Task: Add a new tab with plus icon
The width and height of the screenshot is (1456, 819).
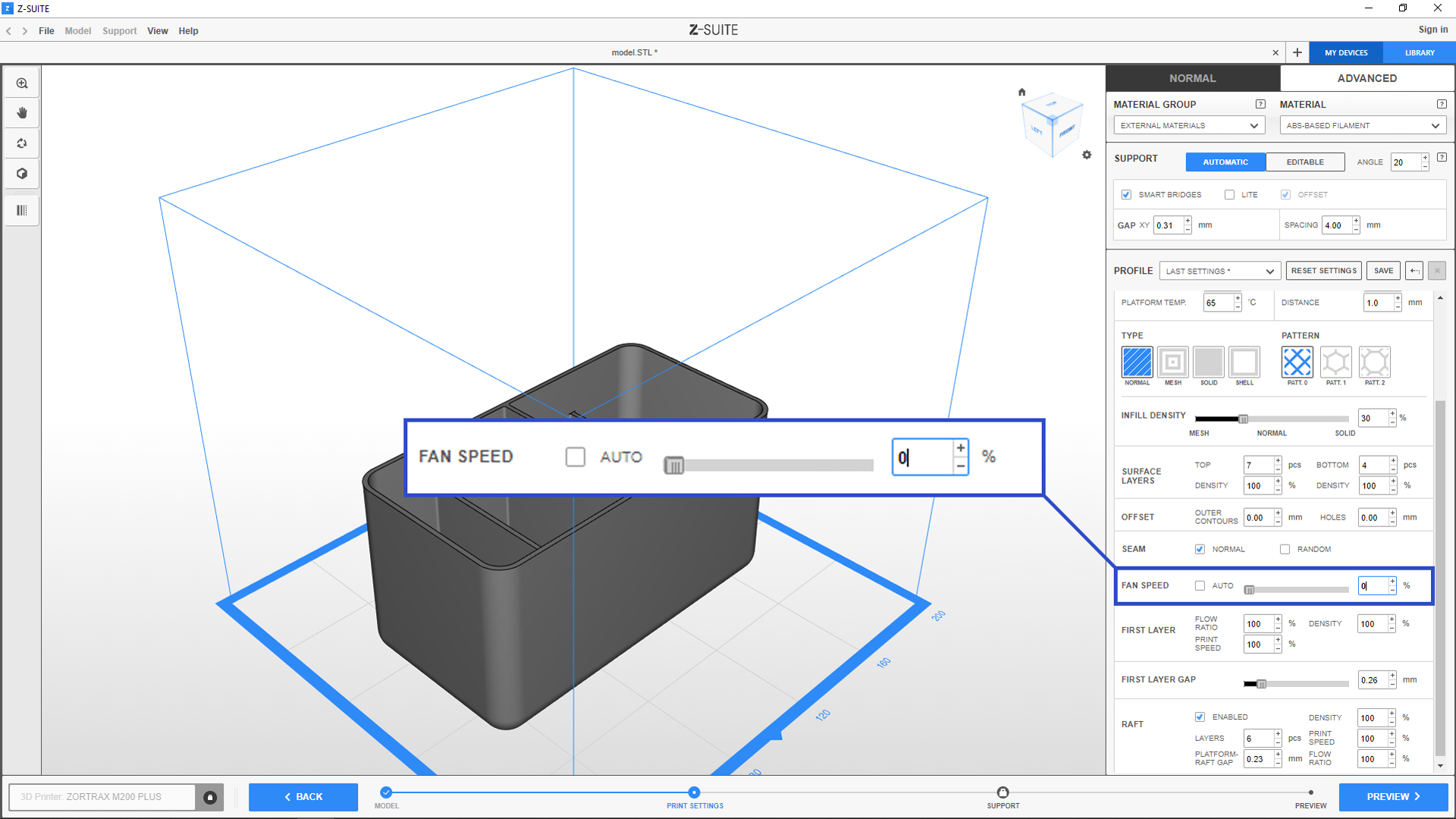Action: coord(1297,52)
